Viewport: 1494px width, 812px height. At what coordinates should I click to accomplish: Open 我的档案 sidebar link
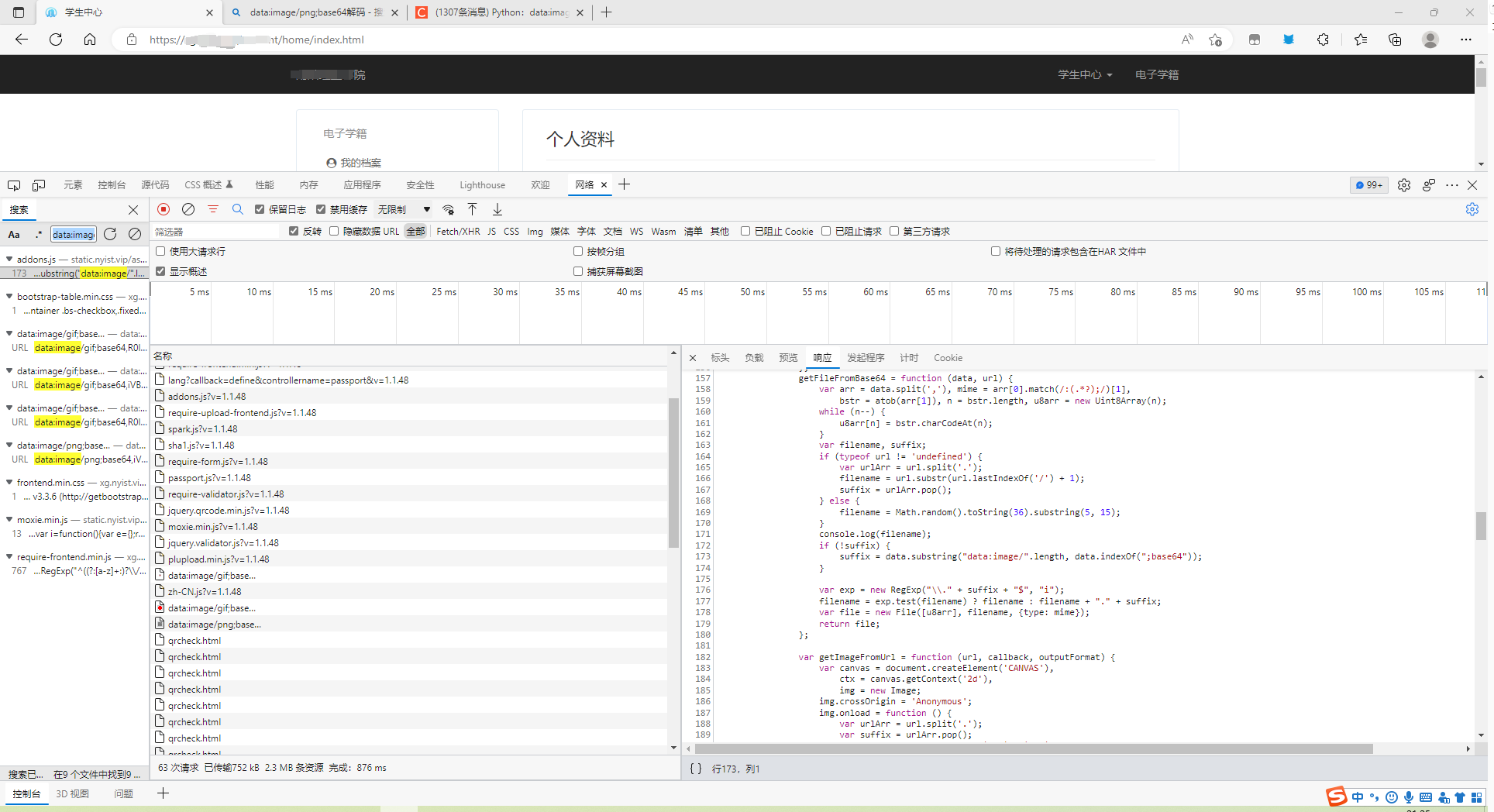pos(360,163)
